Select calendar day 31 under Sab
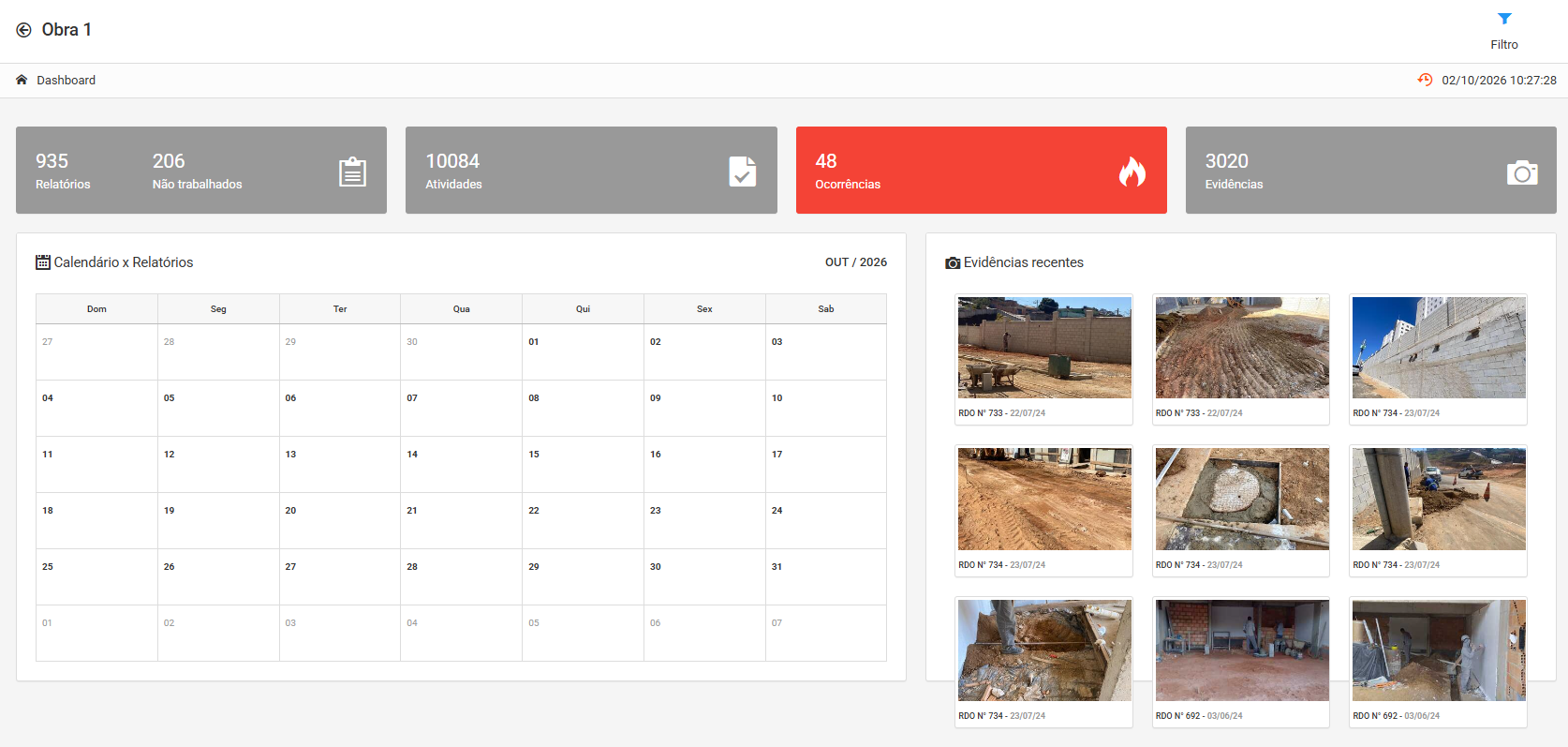The image size is (1568, 747). [x=825, y=576]
